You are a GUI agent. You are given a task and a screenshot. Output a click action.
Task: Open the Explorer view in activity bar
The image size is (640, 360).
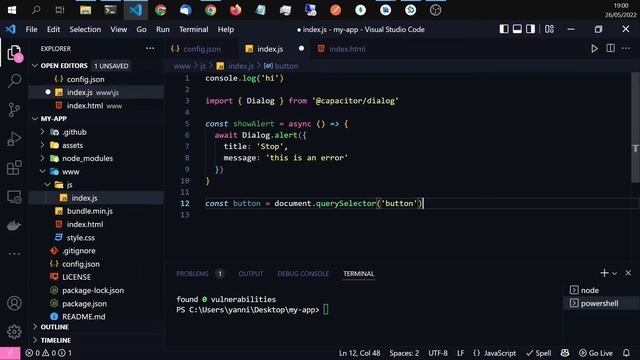pos(14,53)
